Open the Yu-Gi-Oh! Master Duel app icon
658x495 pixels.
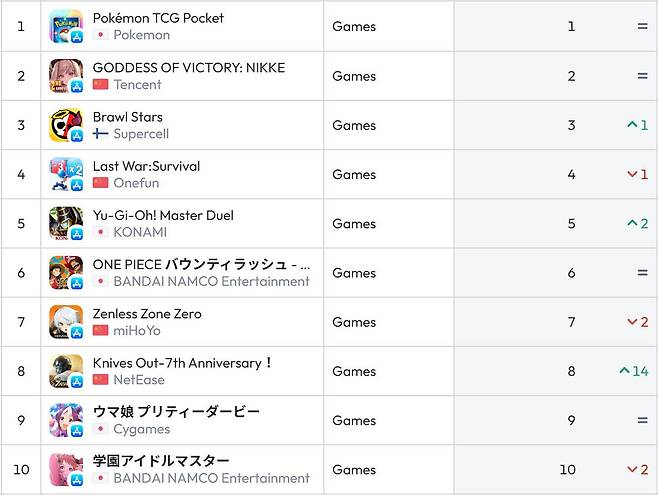click(66, 224)
